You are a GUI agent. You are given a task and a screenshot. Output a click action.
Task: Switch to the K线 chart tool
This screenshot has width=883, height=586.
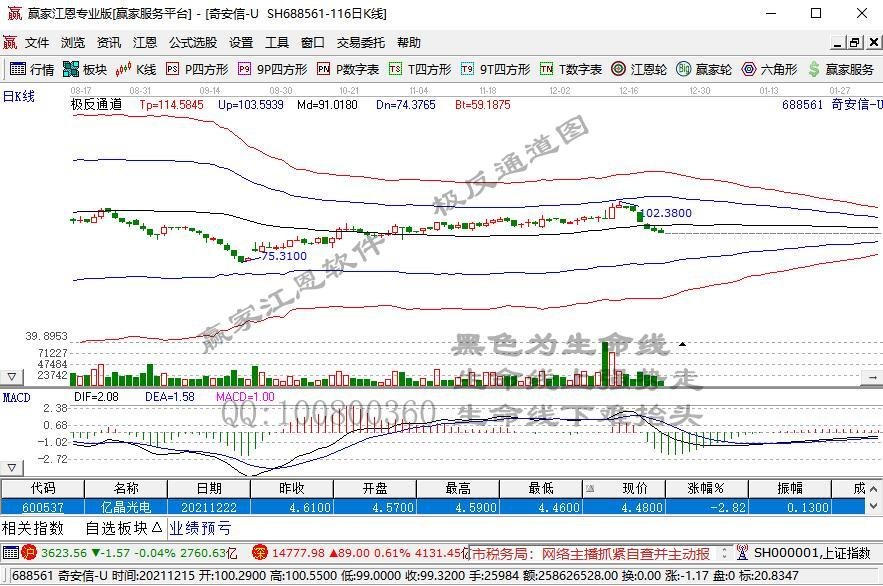click(135, 69)
